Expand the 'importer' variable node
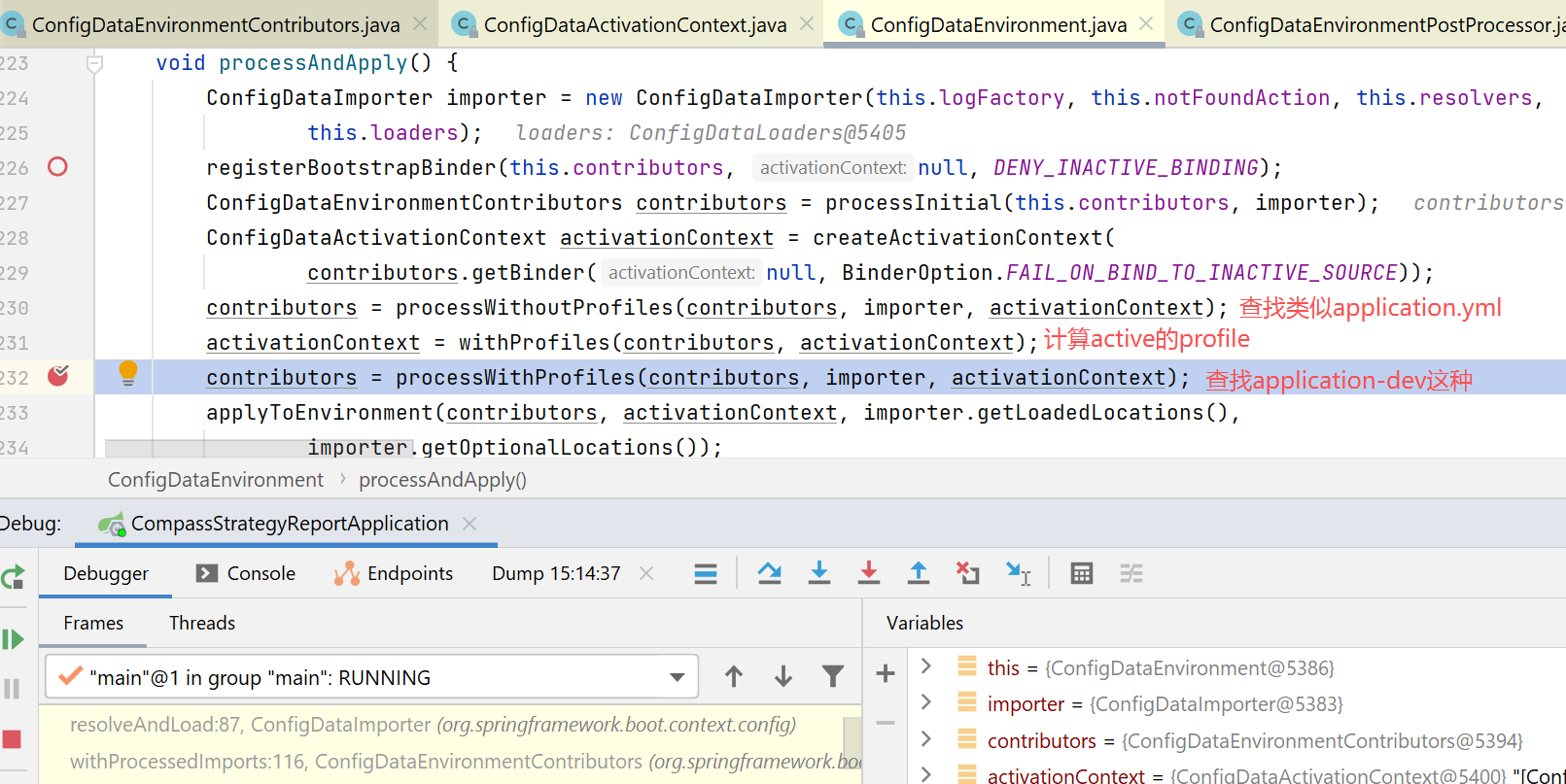Viewport: 1566px width, 784px height. point(926,702)
